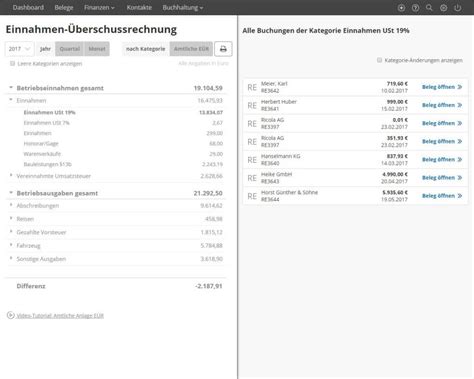Screen dimensions: 474x379
Task: Switch to nach Kategorie view
Action: click(146, 49)
